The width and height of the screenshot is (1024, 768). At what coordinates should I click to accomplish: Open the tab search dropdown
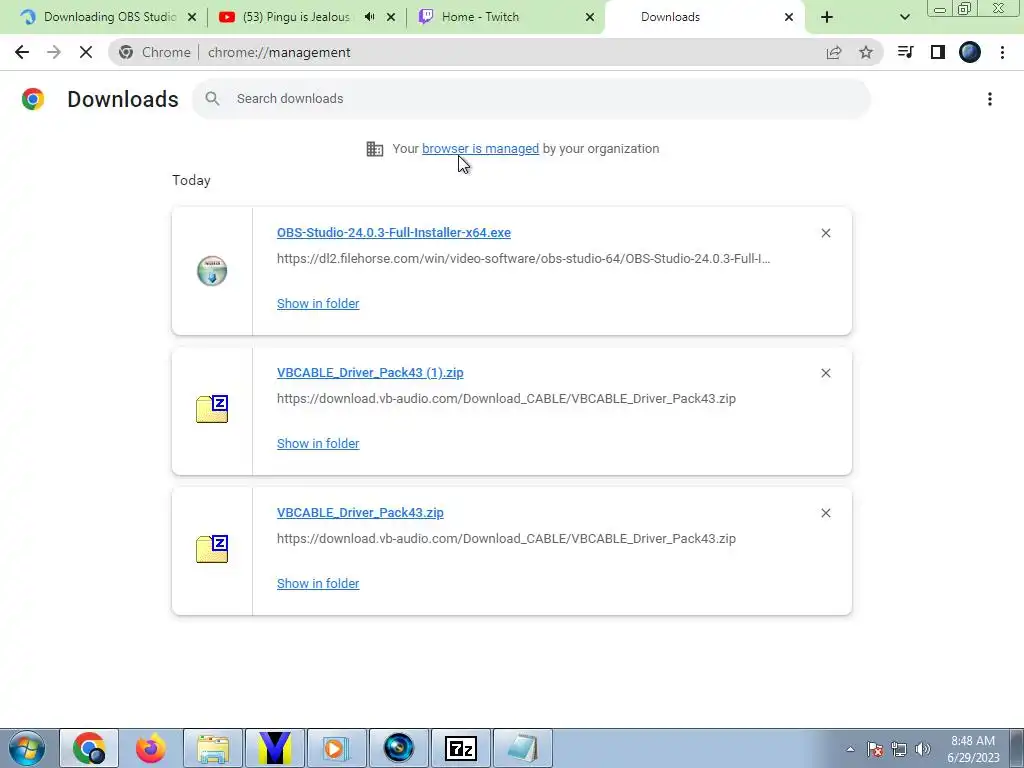pos(904,17)
